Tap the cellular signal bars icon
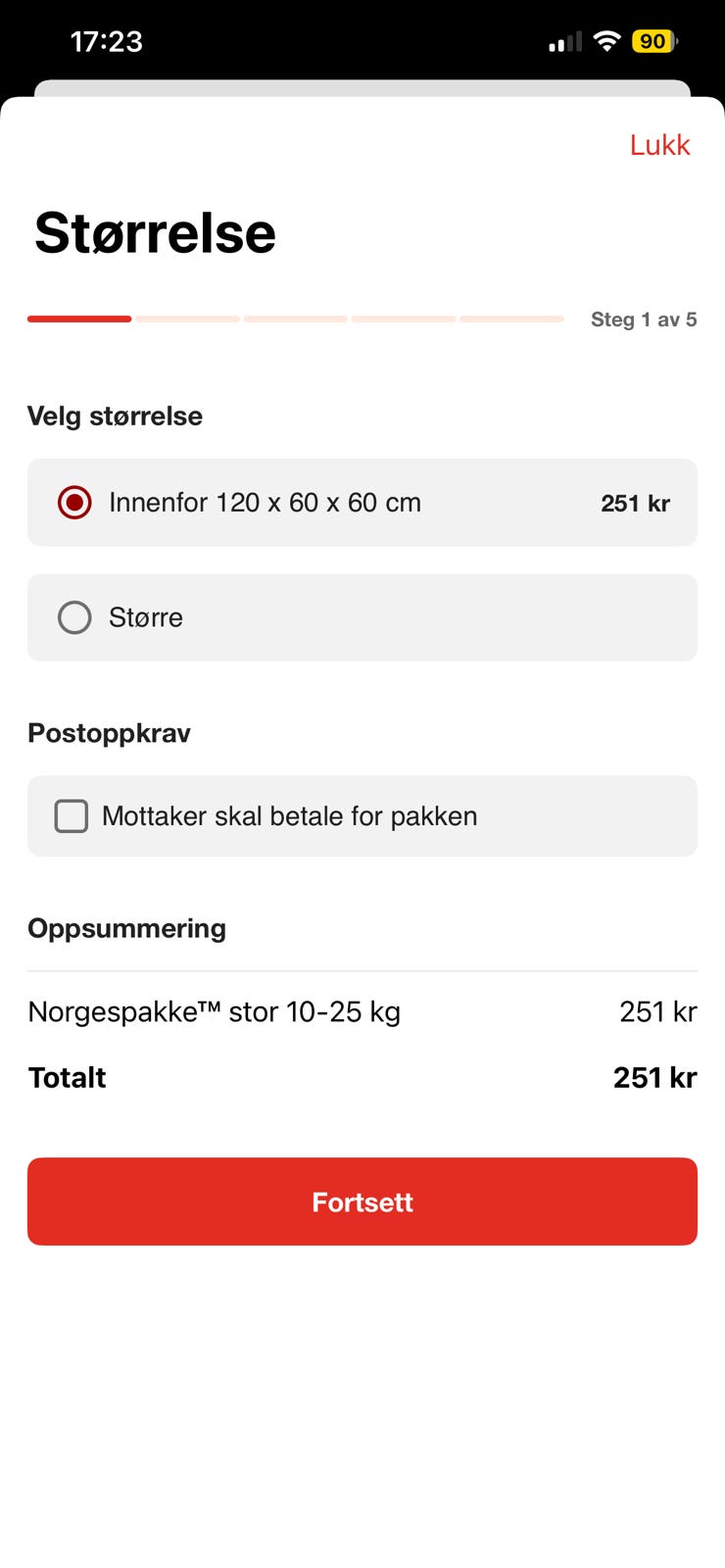The width and height of the screenshot is (725, 1568). [565, 41]
